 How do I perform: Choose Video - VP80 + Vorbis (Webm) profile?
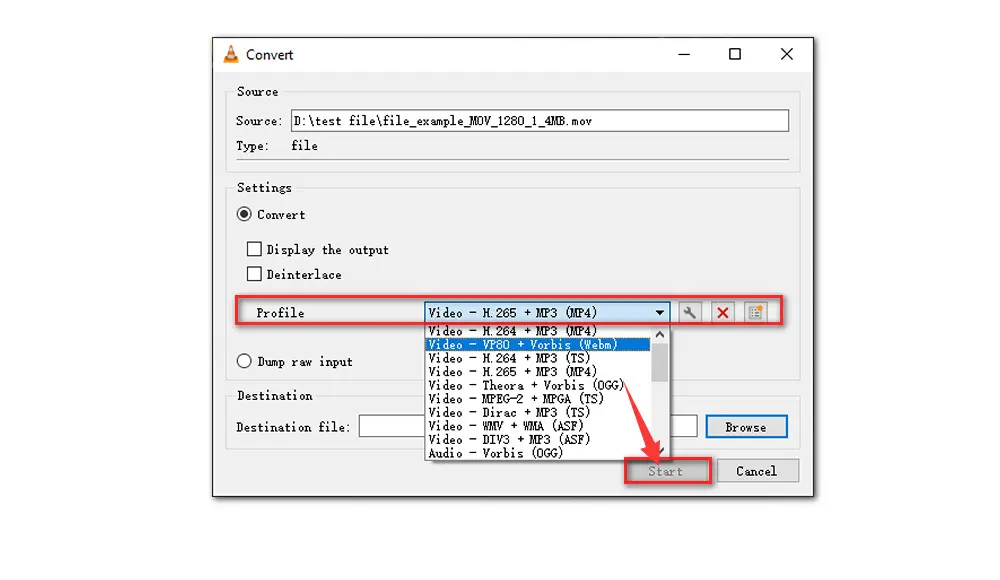coord(538,345)
